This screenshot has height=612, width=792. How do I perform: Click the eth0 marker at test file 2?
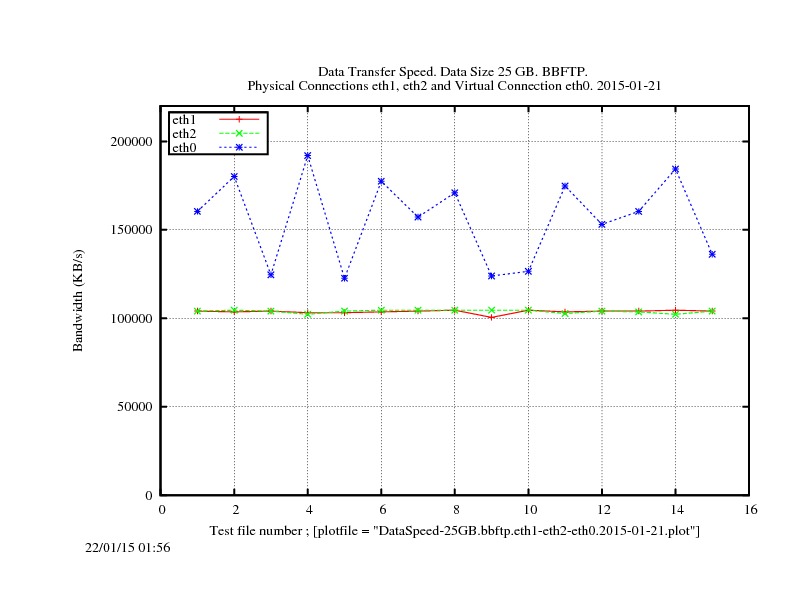tap(235, 177)
